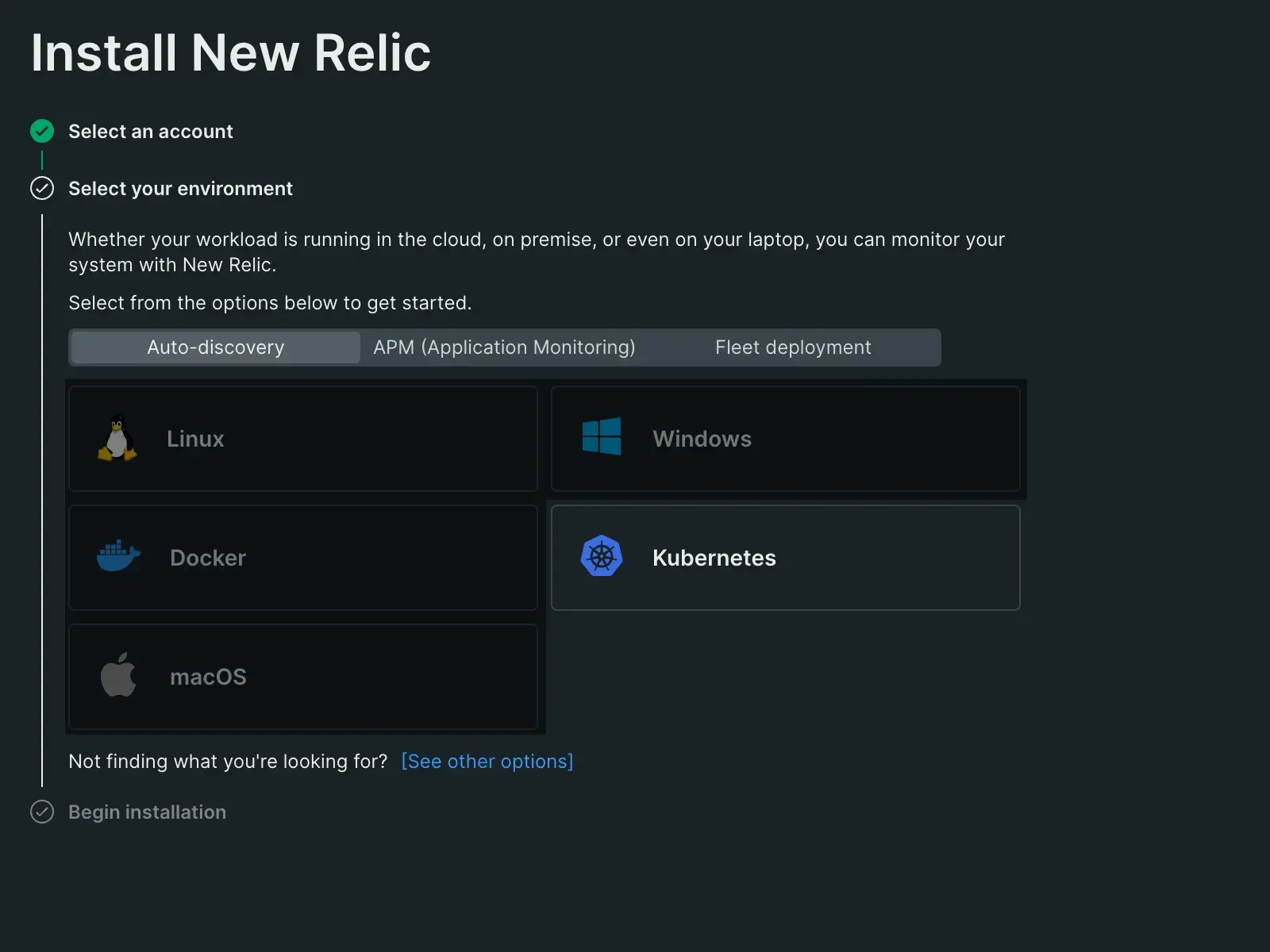
Task: Click the Apple logo icon
Action: [118, 675]
